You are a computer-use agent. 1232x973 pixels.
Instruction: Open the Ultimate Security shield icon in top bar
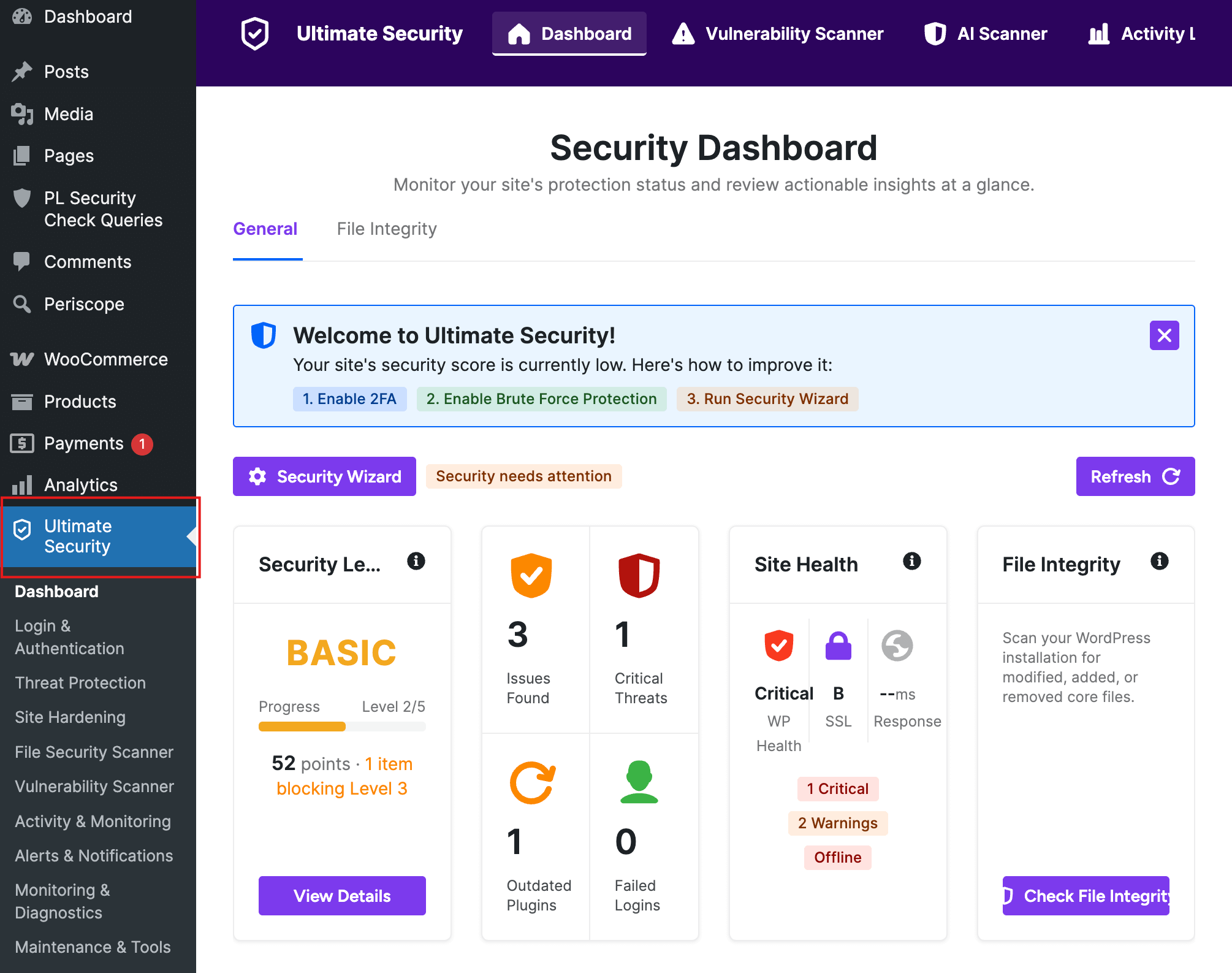point(254,33)
